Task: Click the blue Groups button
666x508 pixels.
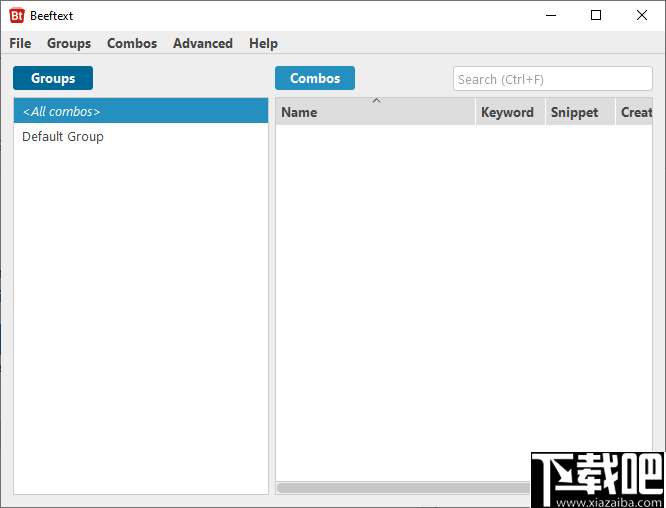Action: pyautogui.click(x=53, y=78)
